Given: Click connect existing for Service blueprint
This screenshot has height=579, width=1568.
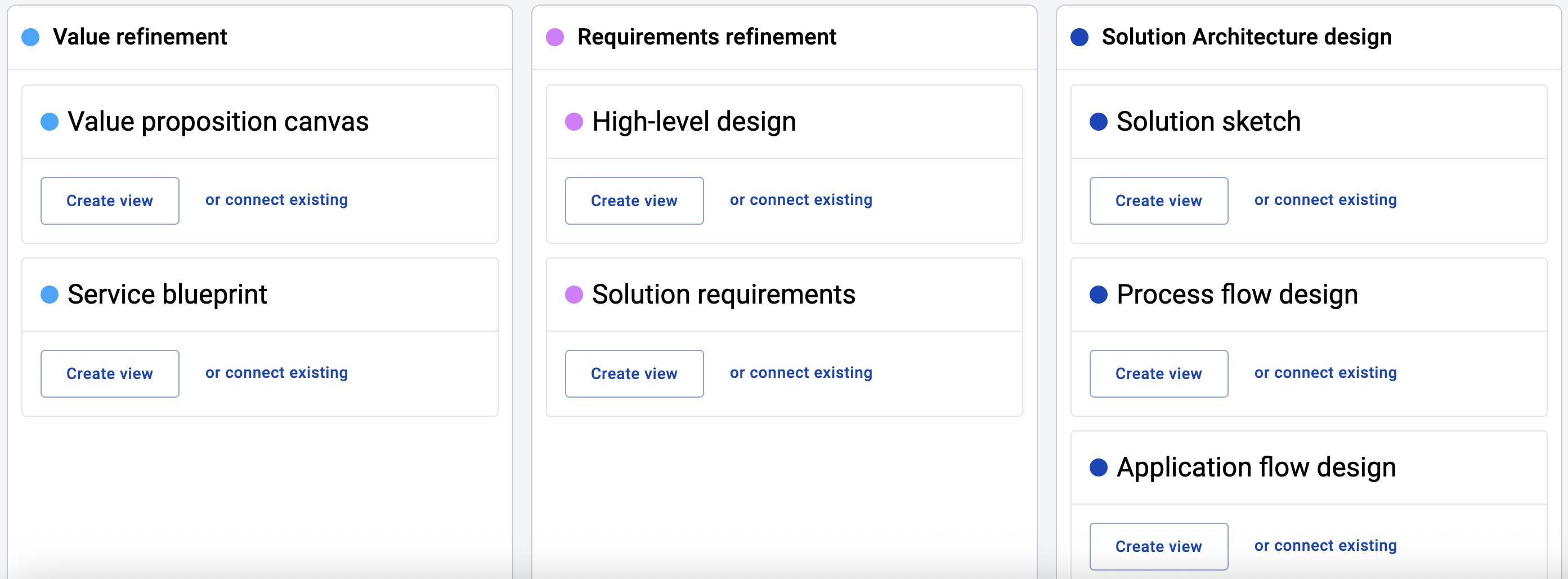Looking at the screenshot, I should 276,373.
